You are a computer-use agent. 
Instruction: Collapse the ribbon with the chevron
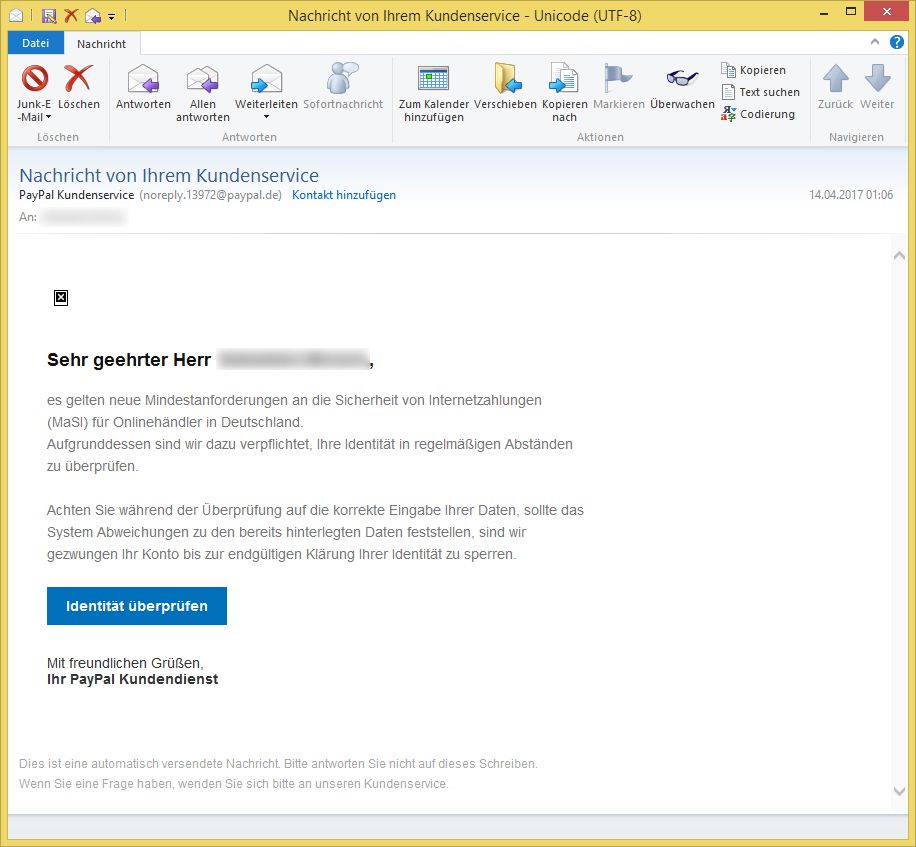pyautogui.click(x=875, y=41)
